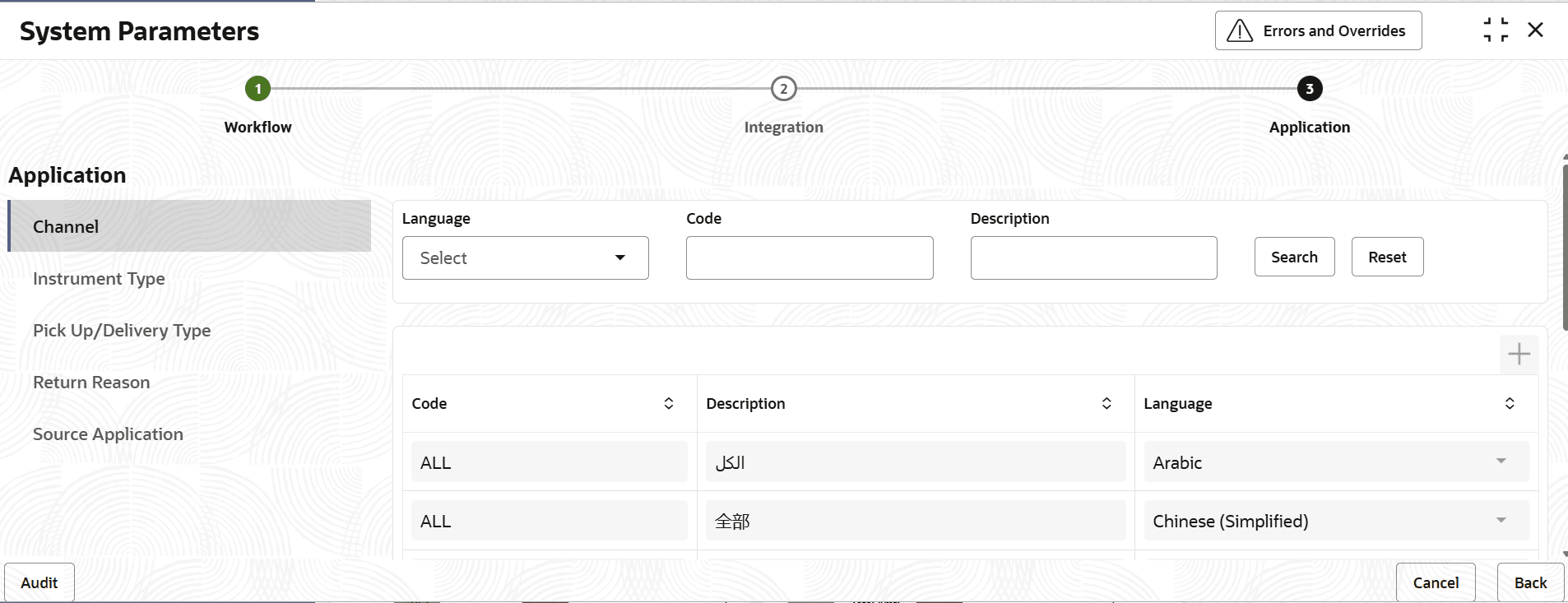The width and height of the screenshot is (1568, 603).
Task: Go to Integration step 2 circle
Action: [x=783, y=89]
